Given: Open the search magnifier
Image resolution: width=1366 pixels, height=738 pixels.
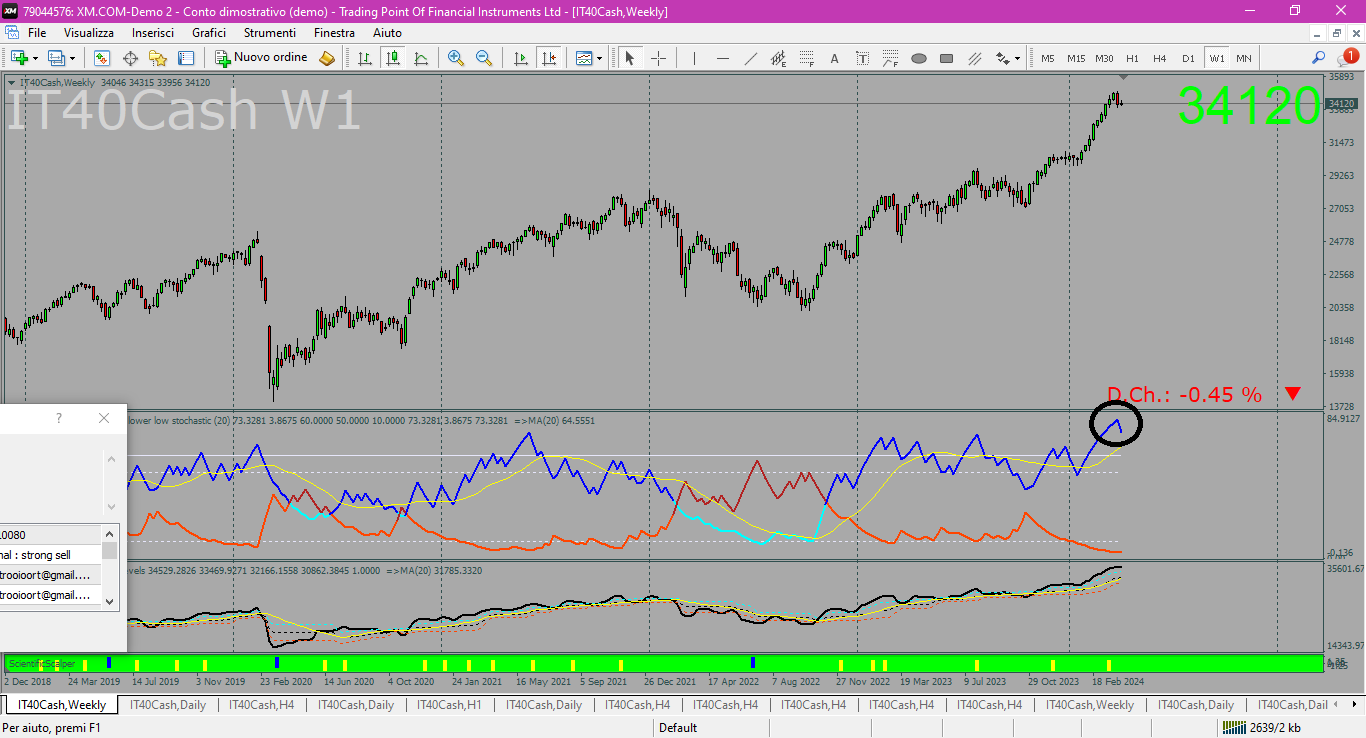Looking at the screenshot, I should [1319, 58].
